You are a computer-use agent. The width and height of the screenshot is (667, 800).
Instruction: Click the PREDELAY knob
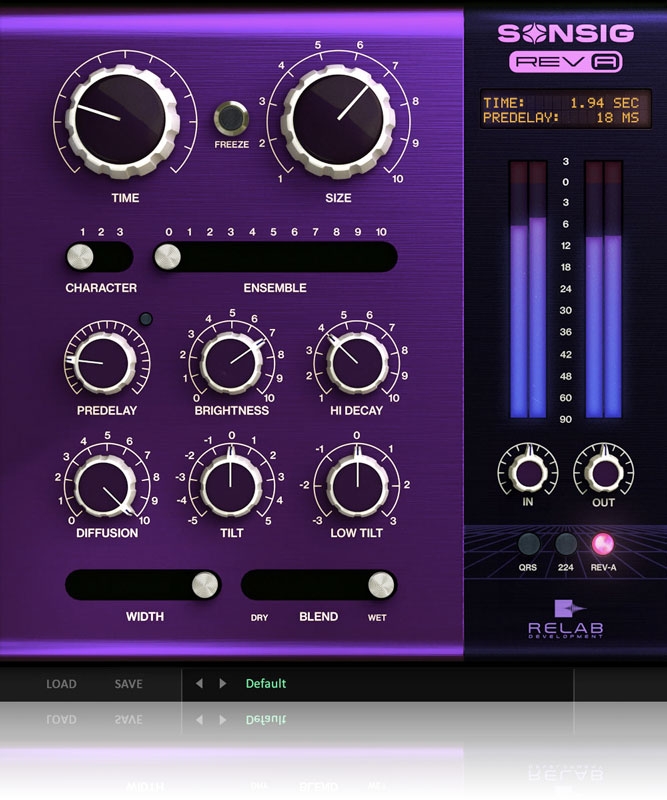click(x=100, y=362)
